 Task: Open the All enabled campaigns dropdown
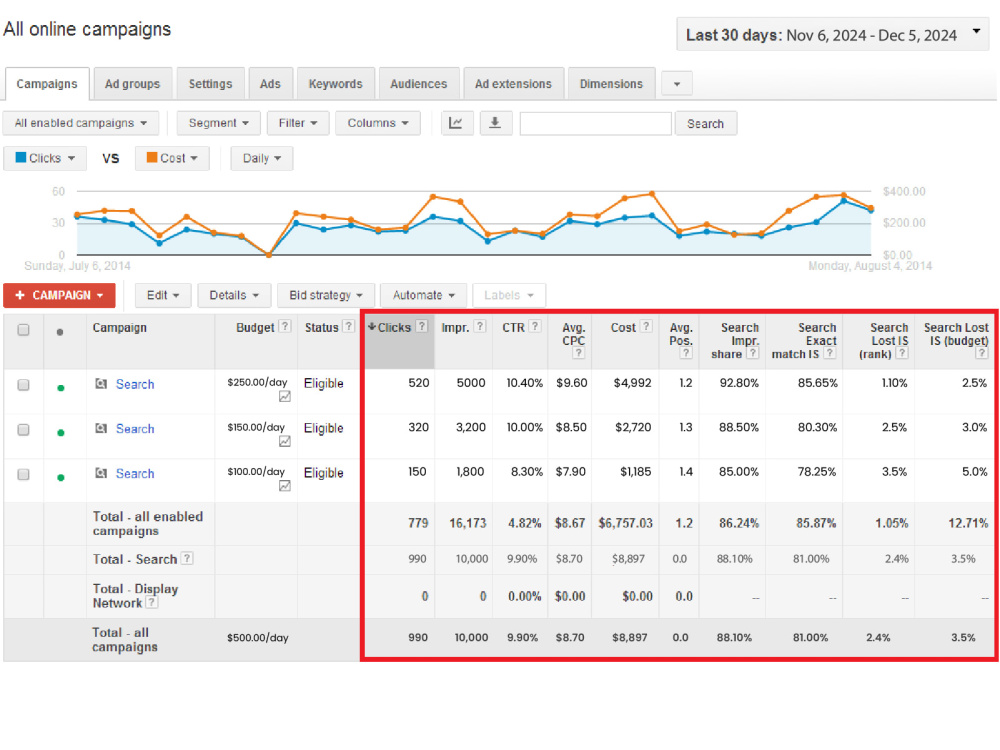80,123
